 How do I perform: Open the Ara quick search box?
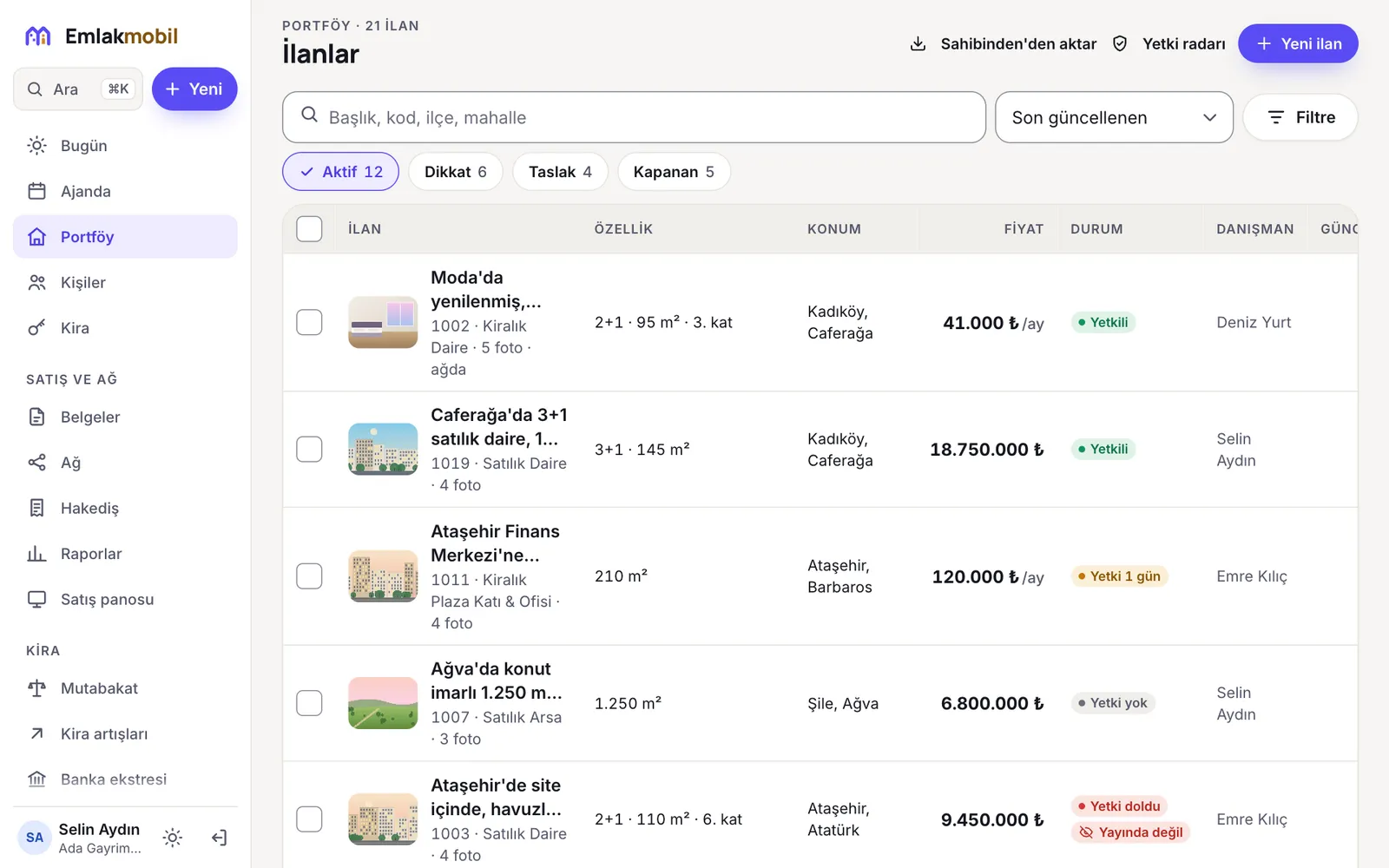[x=78, y=89]
